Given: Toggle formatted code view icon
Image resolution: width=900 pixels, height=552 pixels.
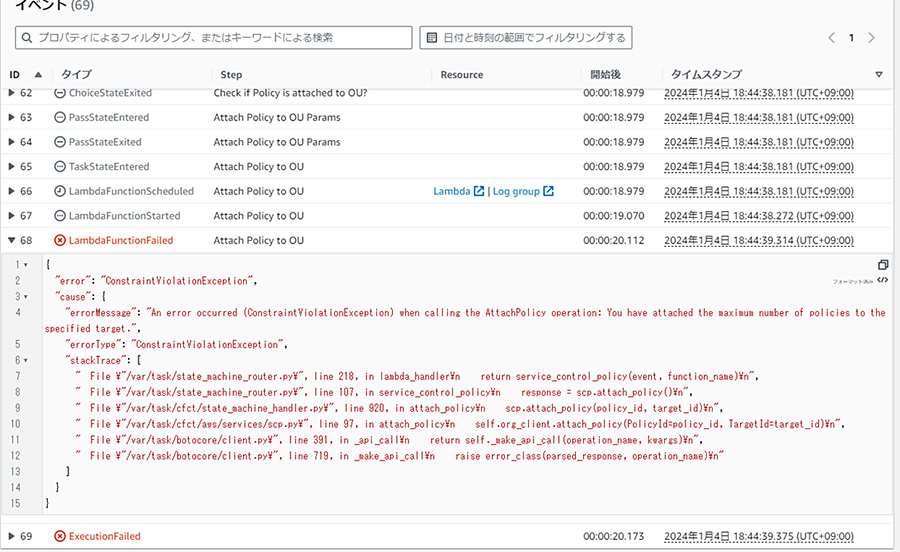Looking at the screenshot, I should (883, 280).
